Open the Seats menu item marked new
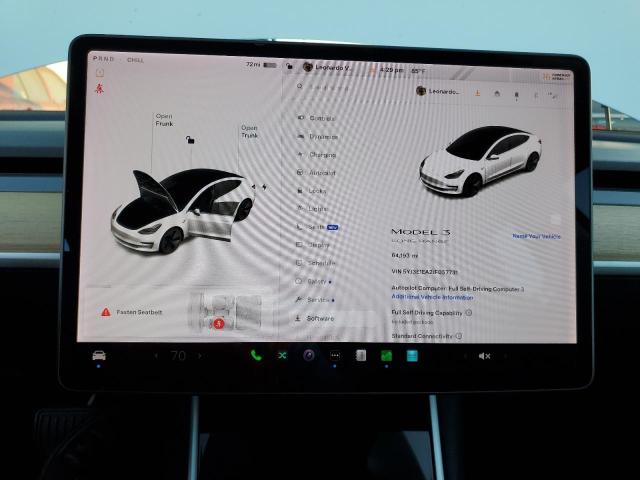 318,227
